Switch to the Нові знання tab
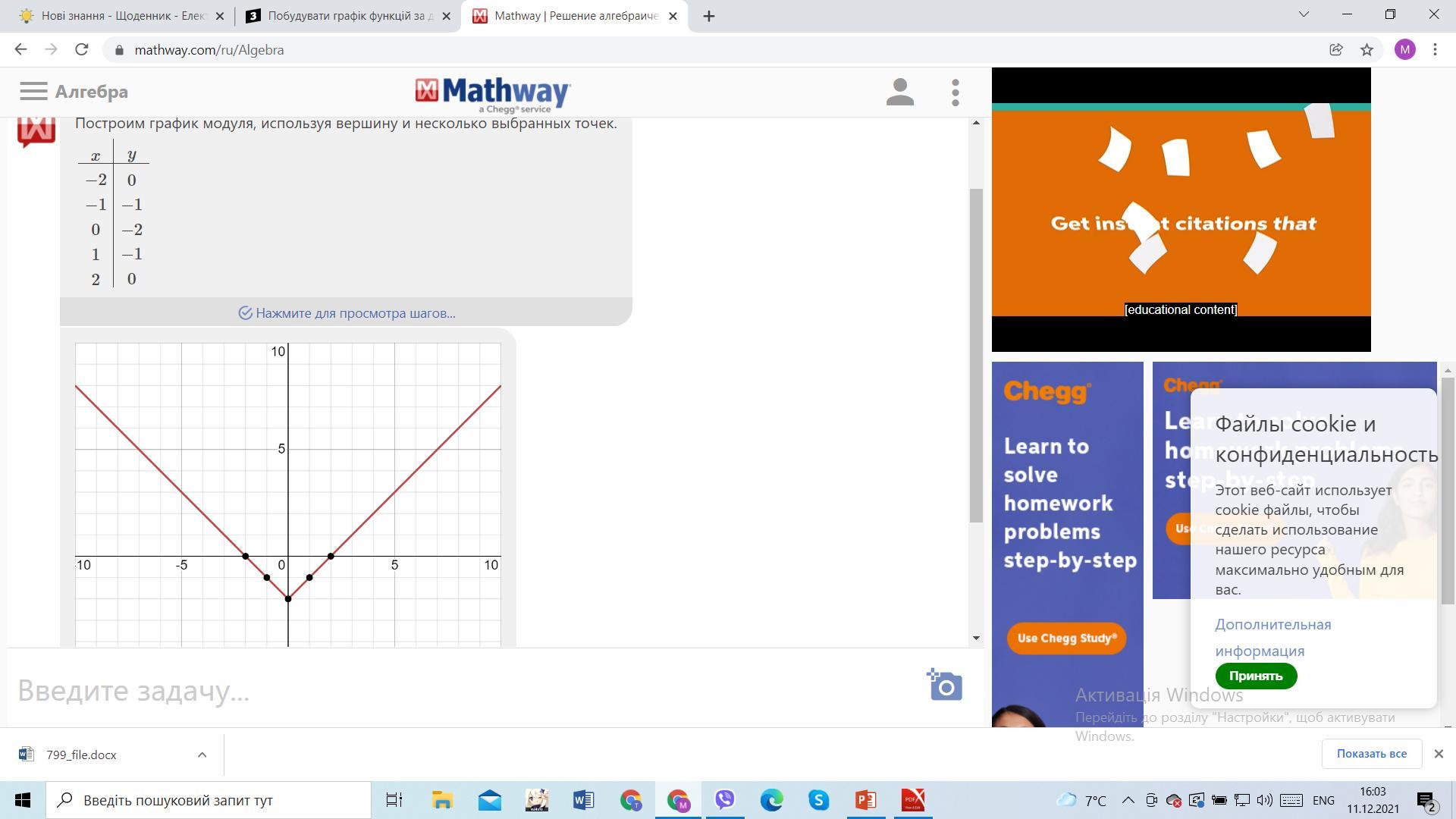The image size is (1456, 819). (121, 16)
